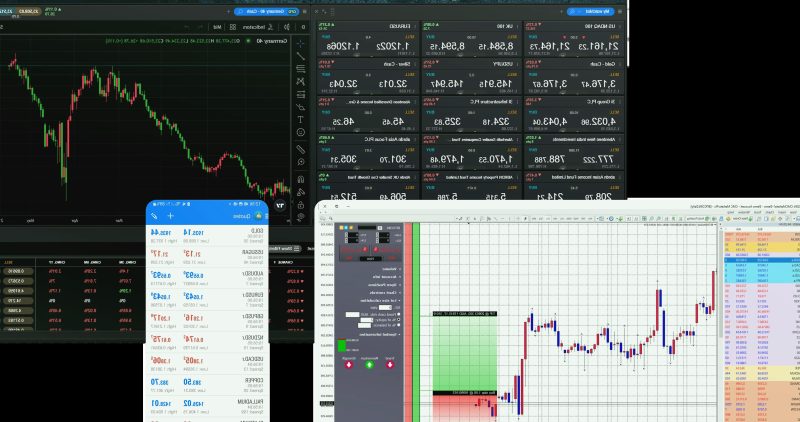This screenshot has height=422, width=800.
Task: Open the forecast and position measurement tool
Action: pos(301,94)
